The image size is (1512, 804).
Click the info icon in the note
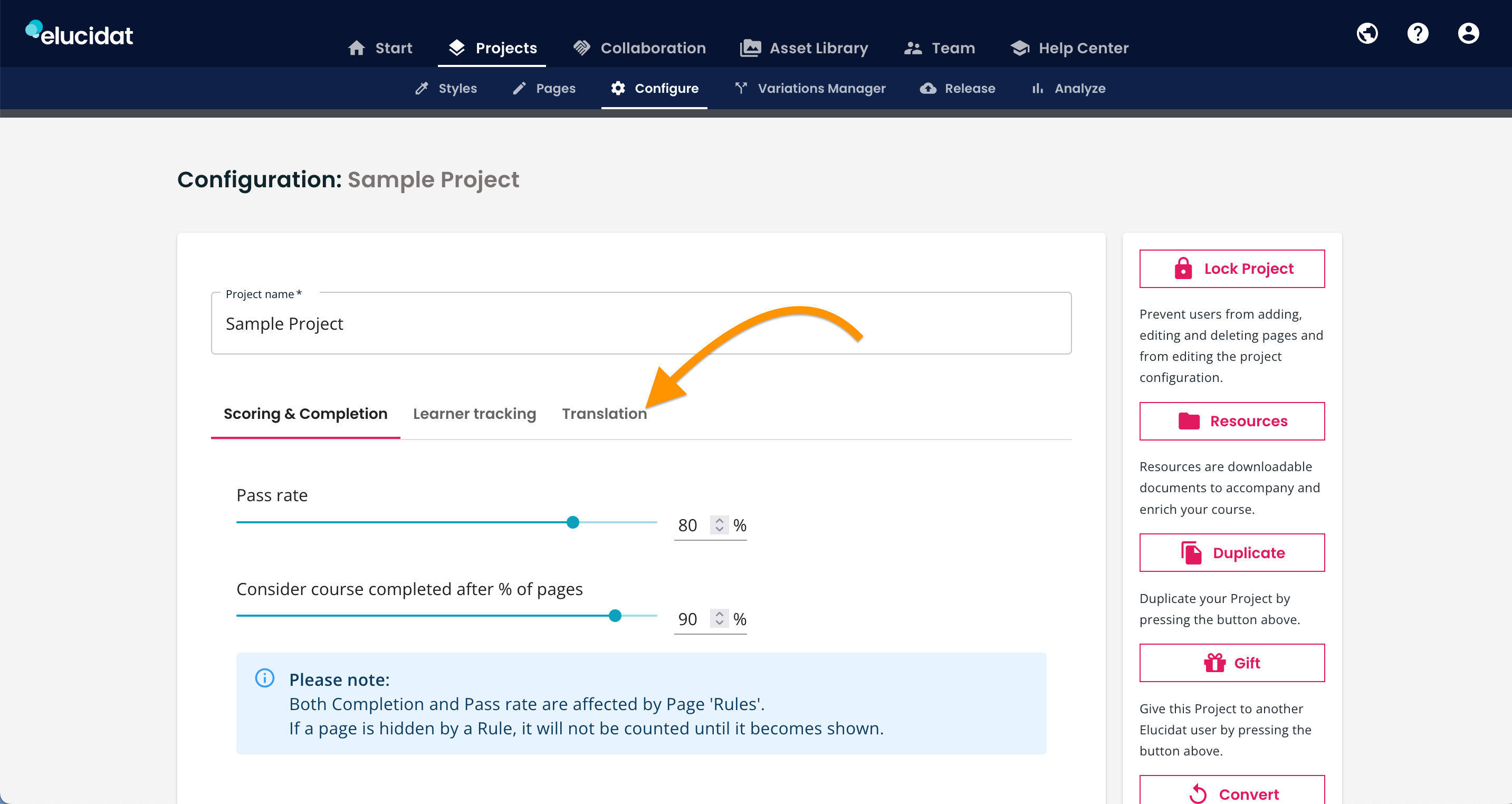point(265,678)
